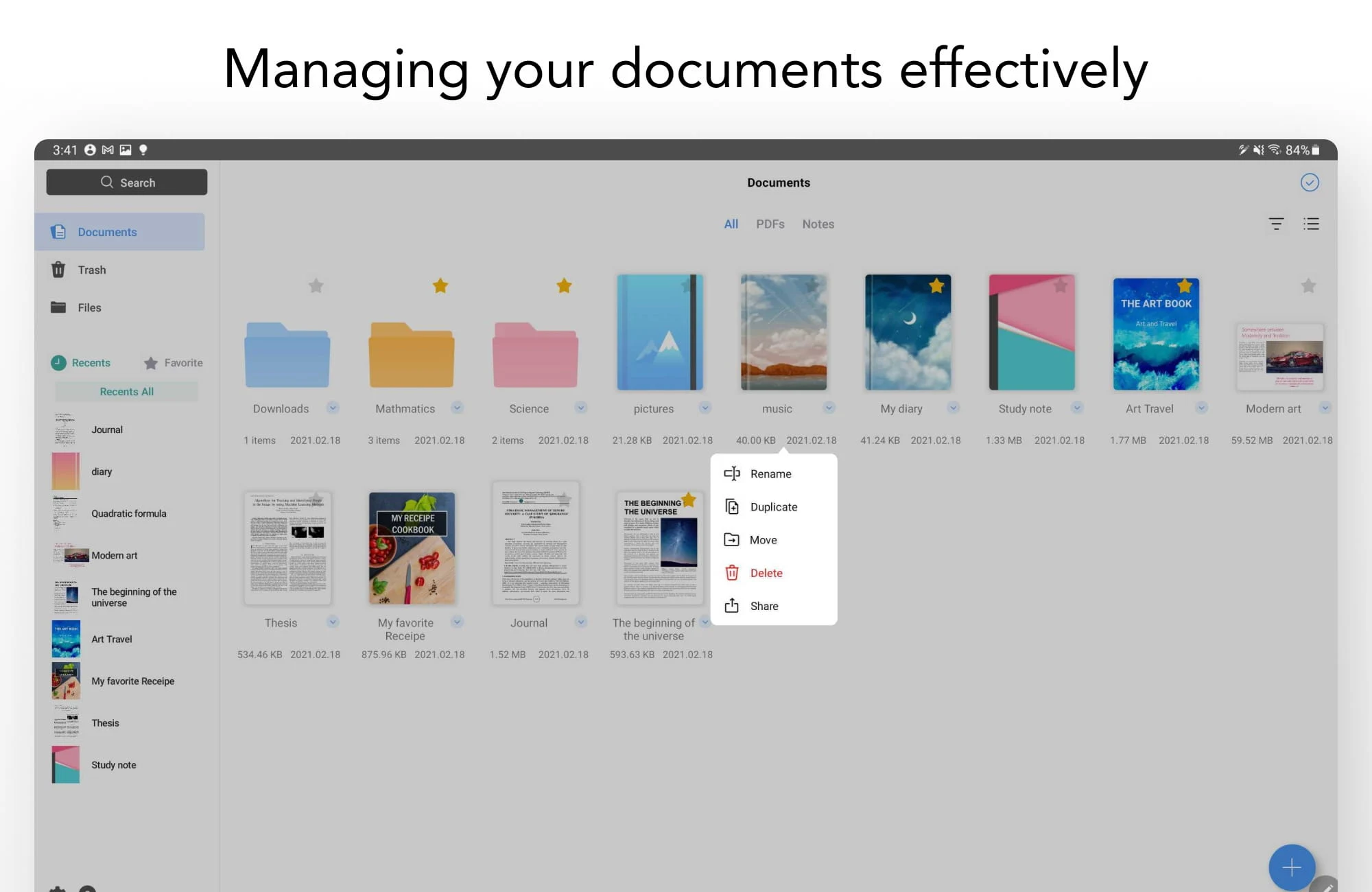
Task: Toggle favorite star on beginning of universe
Action: [x=689, y=500]
